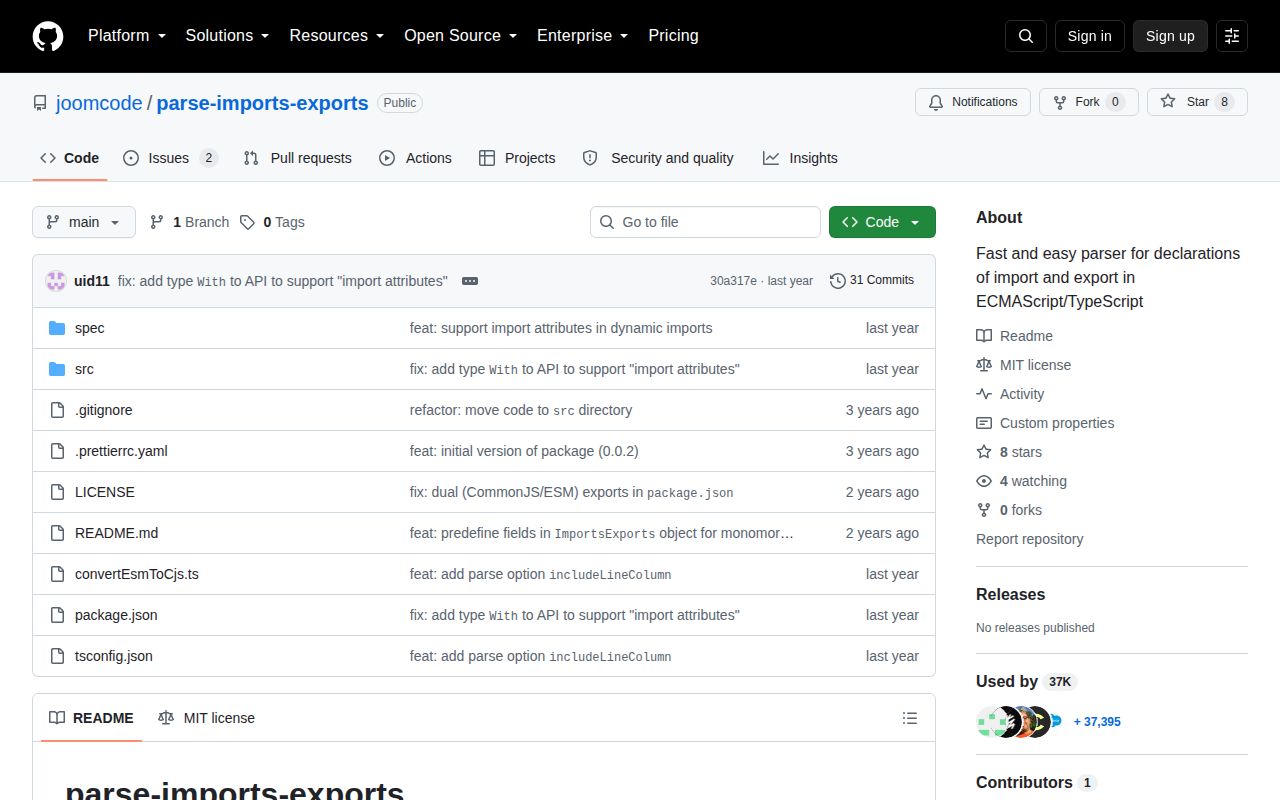Open the tsconfig.json file
The height and width of the screenshot is (800, 1280).
pos(114,656)
